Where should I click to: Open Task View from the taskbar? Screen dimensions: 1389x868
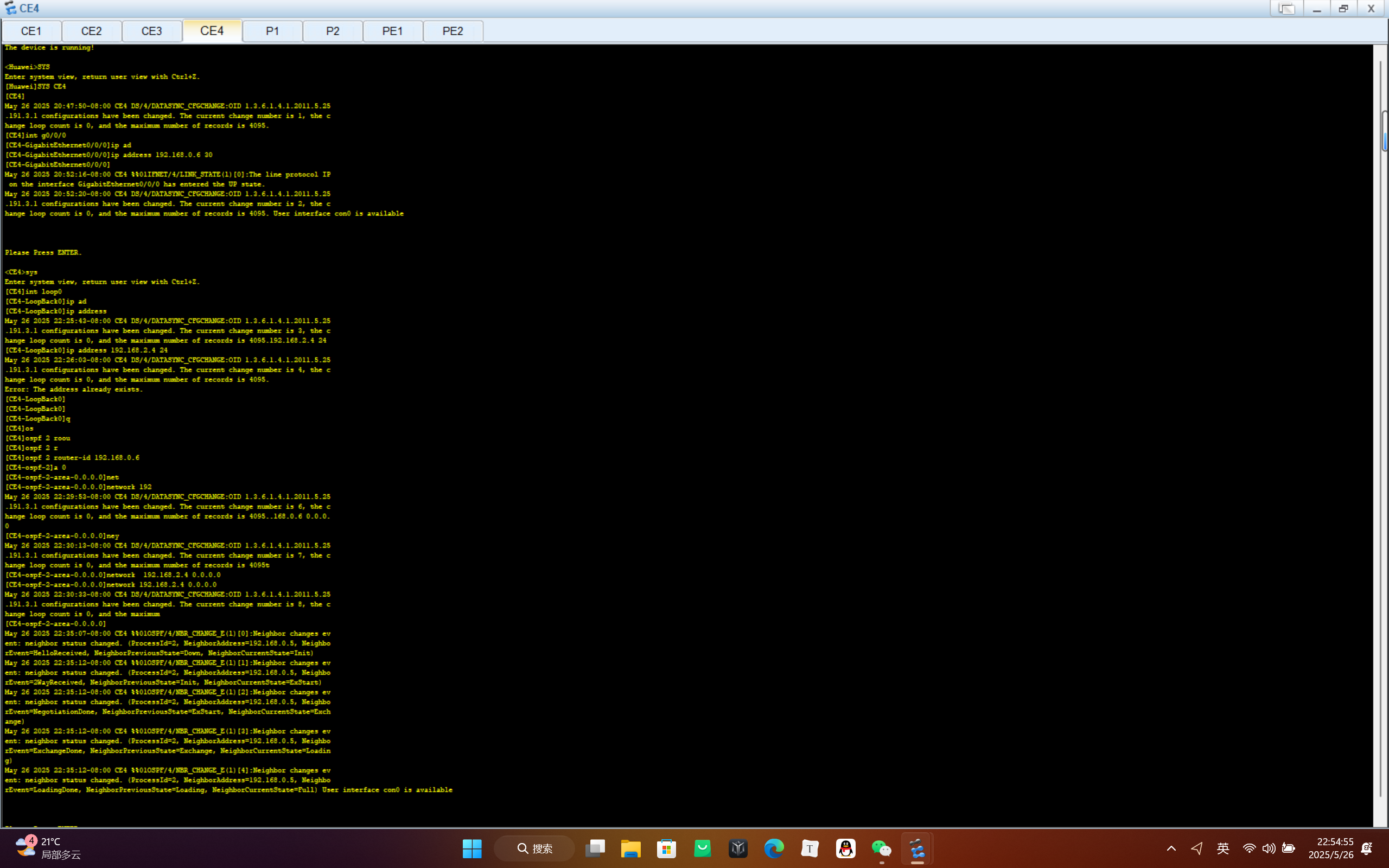(x=595, y=848)
